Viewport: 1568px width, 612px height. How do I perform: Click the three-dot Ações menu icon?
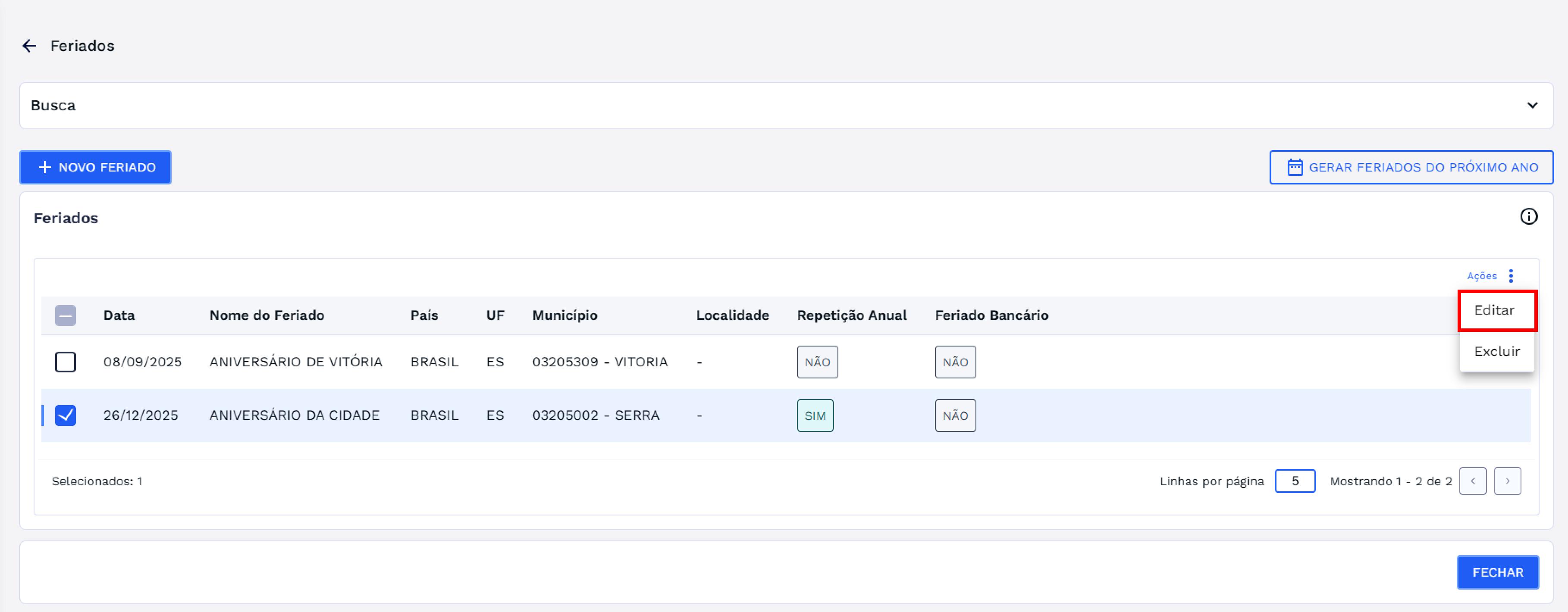tap(1511, 275)
